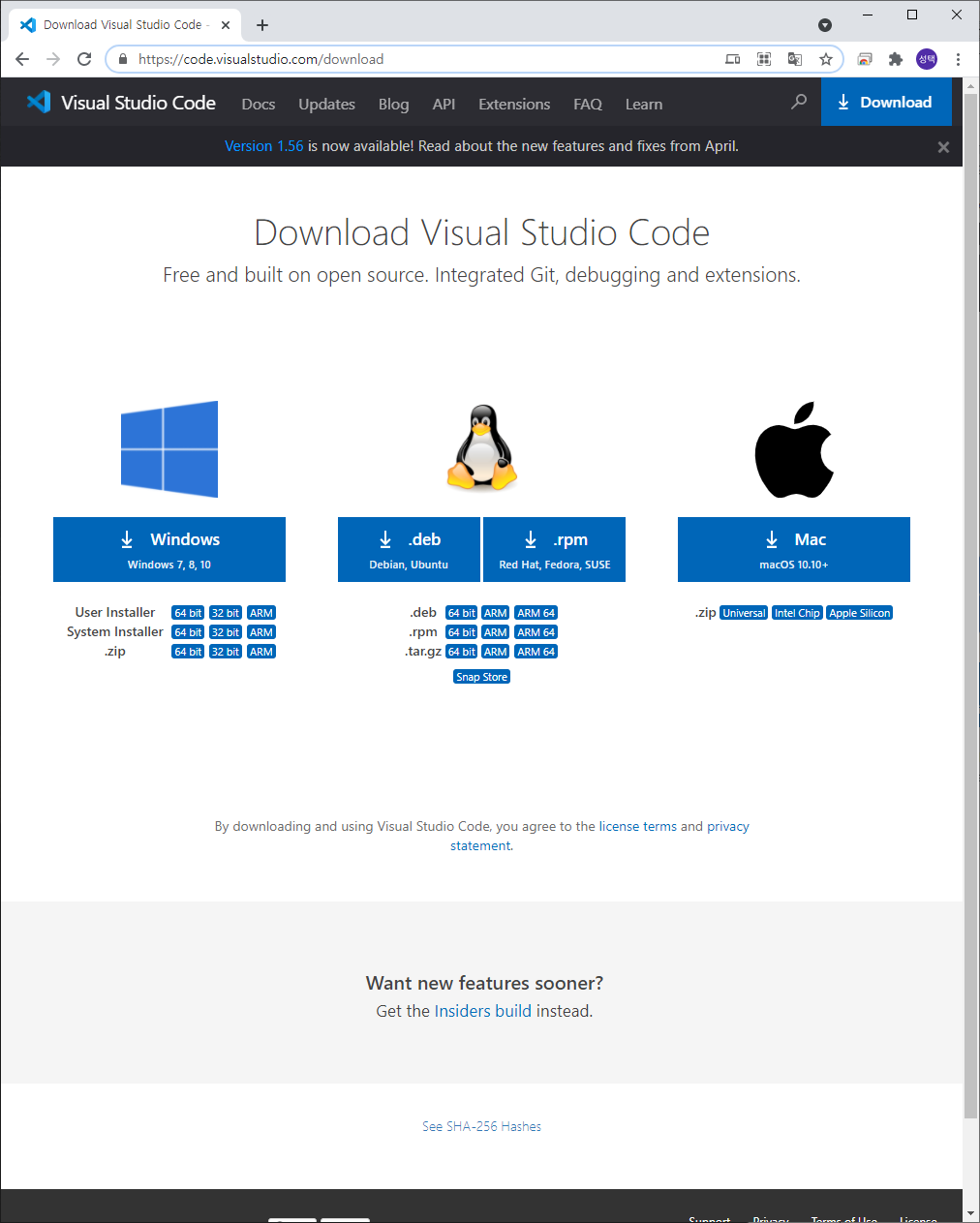The image size is (980, 1223).
Task: Download Linux .tar.gz ARM package
Action: click(x=496, y=652)
